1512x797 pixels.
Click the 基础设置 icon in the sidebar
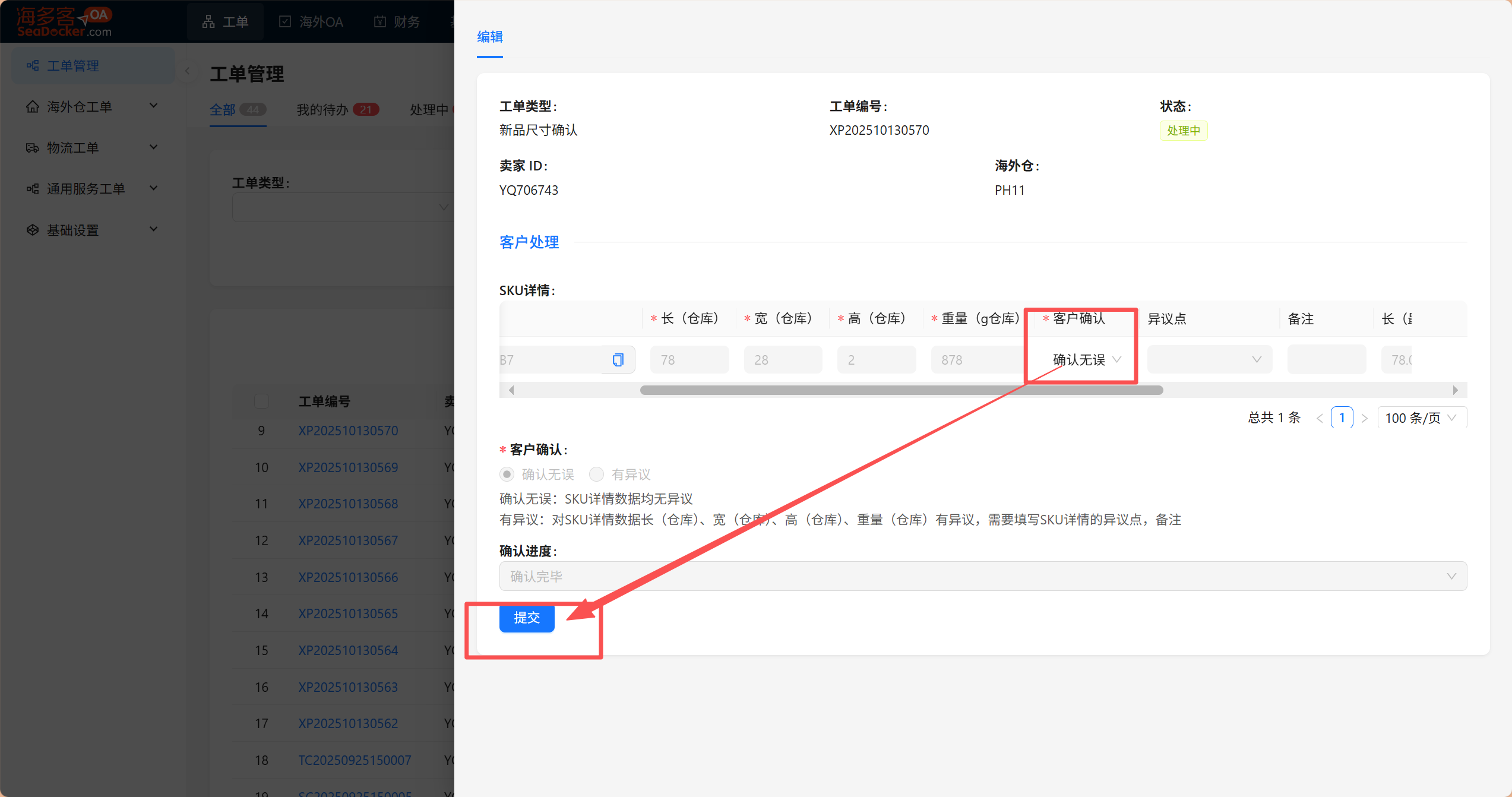pos(33,230)
